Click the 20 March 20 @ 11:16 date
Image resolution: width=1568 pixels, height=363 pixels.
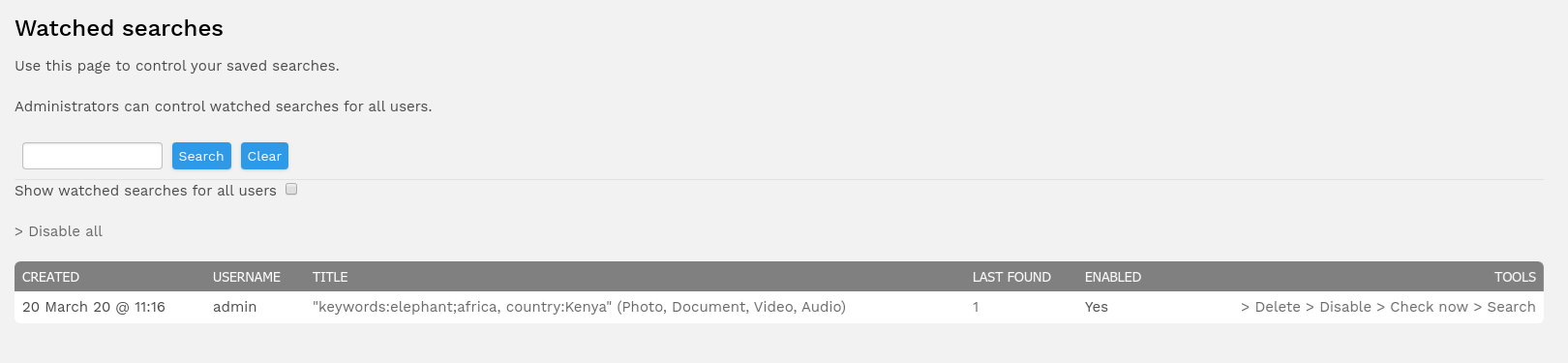pos(94,307)
